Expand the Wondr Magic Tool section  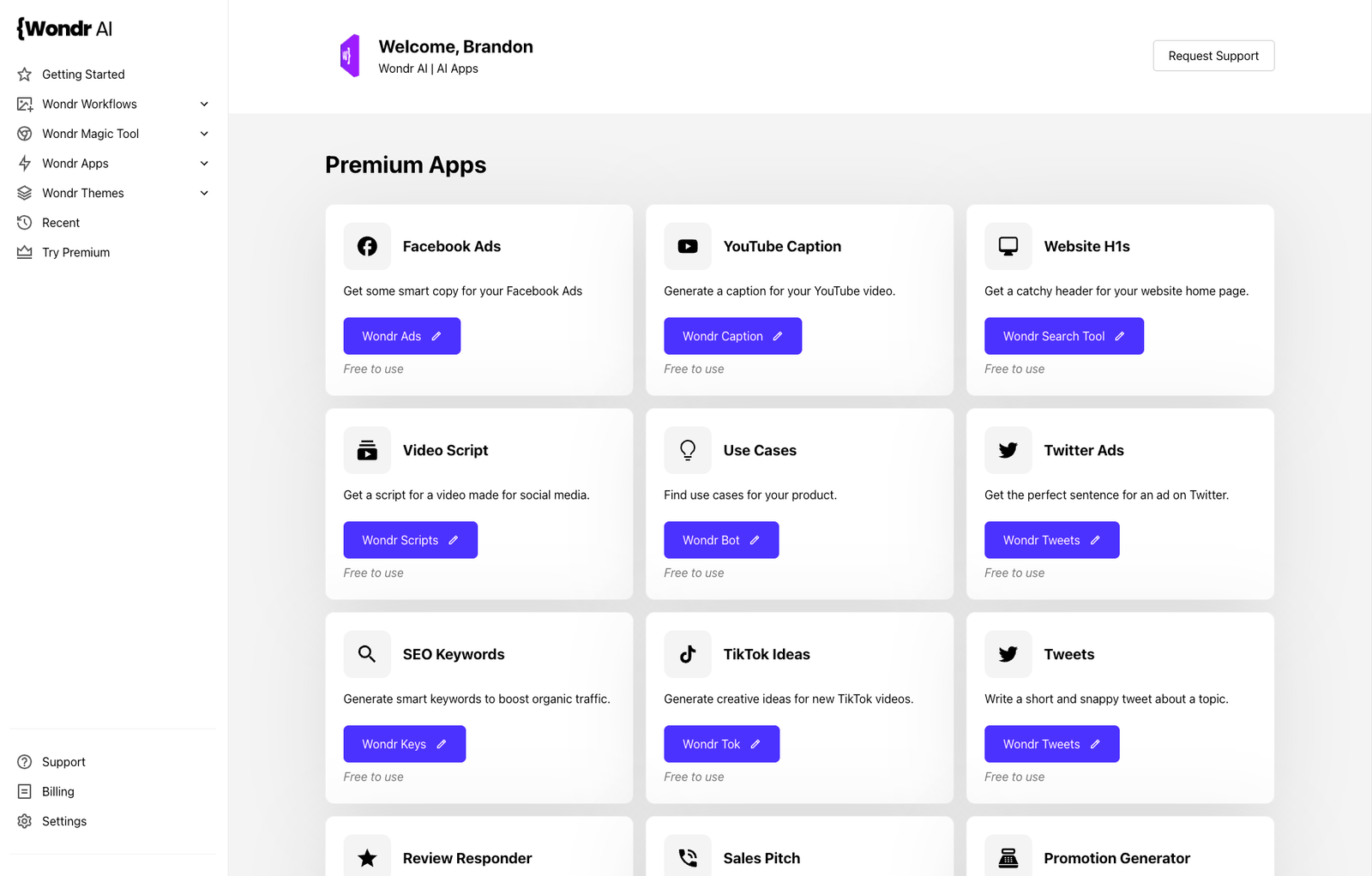[204, 133]
